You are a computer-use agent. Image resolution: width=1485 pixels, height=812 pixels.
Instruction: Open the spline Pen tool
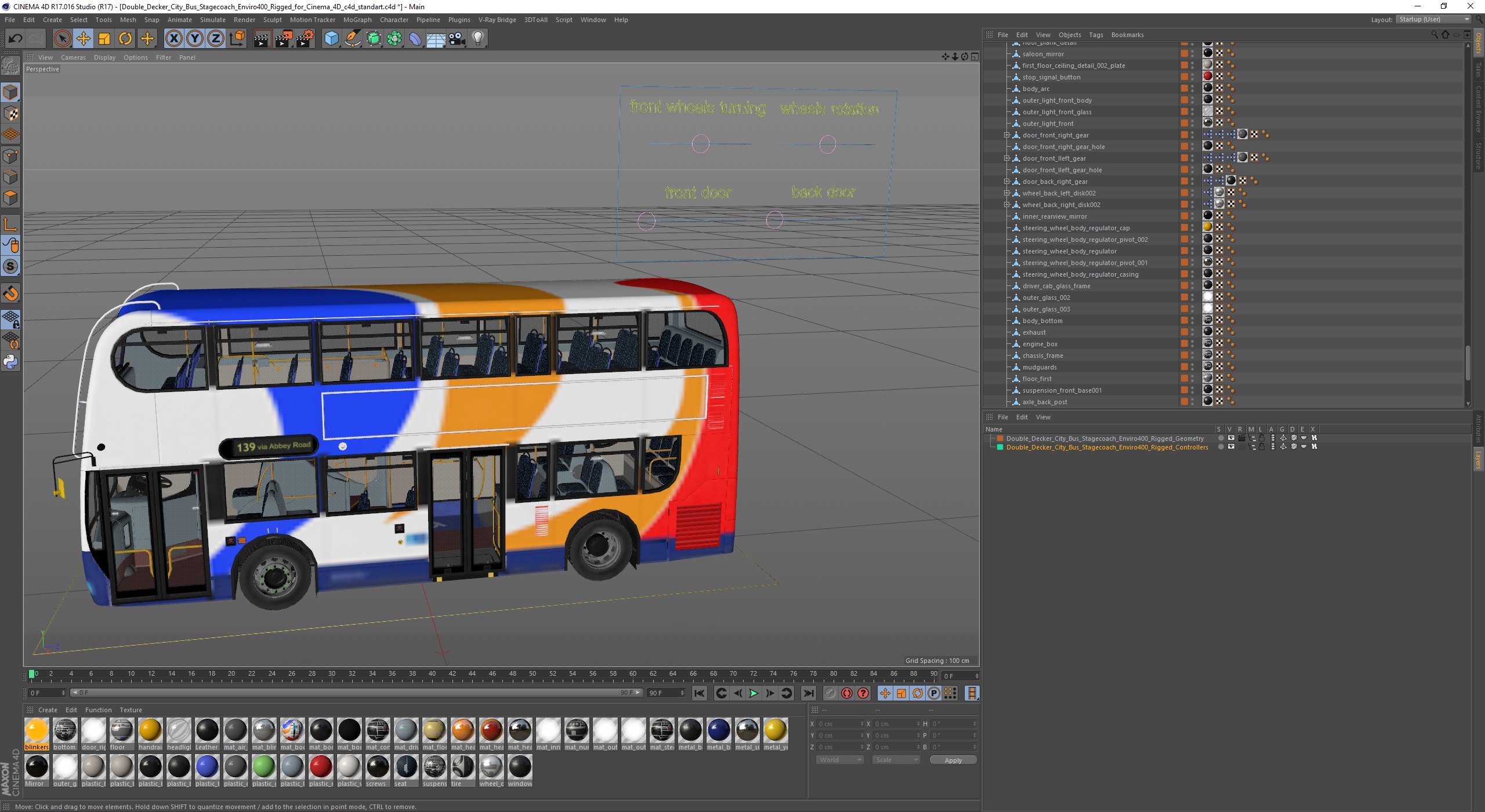pos(352,38)
